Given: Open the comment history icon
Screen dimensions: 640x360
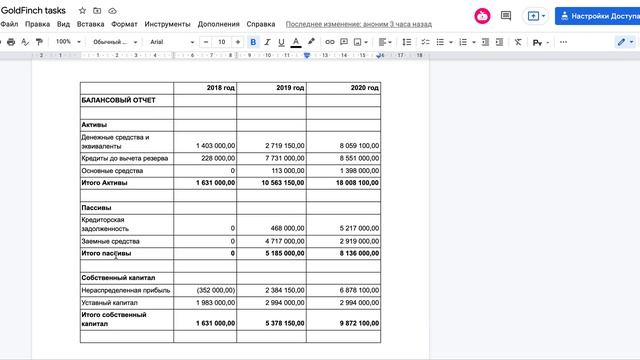Looking at the screenshot, I should [x=506, y=16].
